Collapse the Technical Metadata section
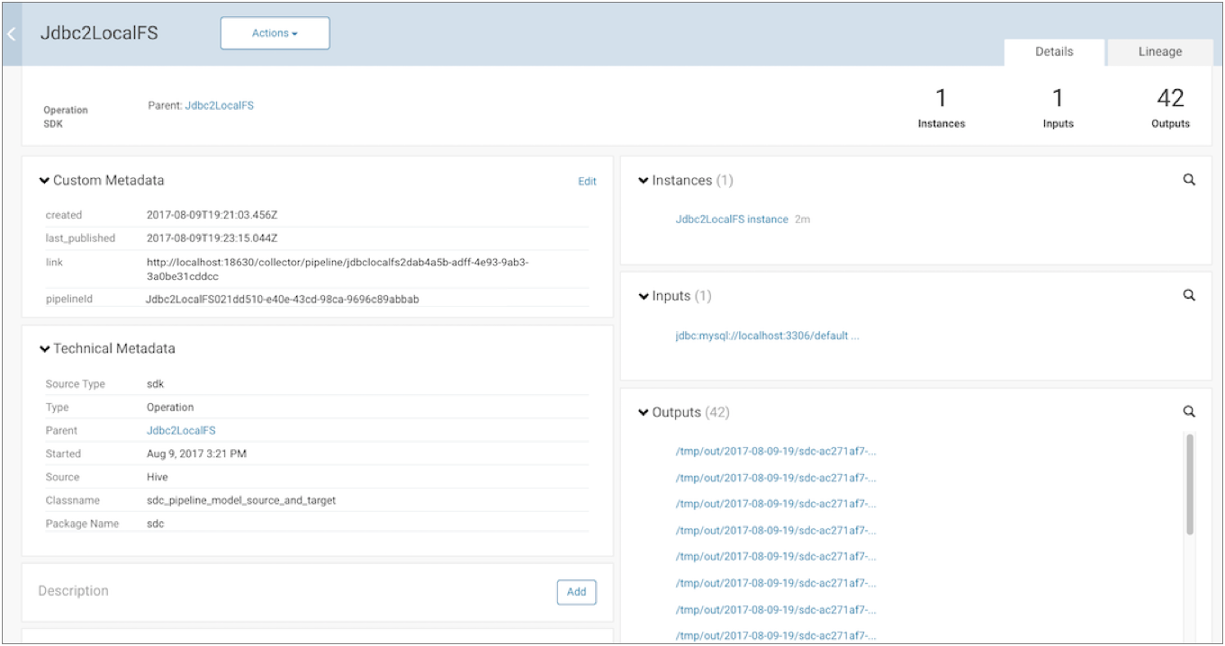 coord(44,349)
